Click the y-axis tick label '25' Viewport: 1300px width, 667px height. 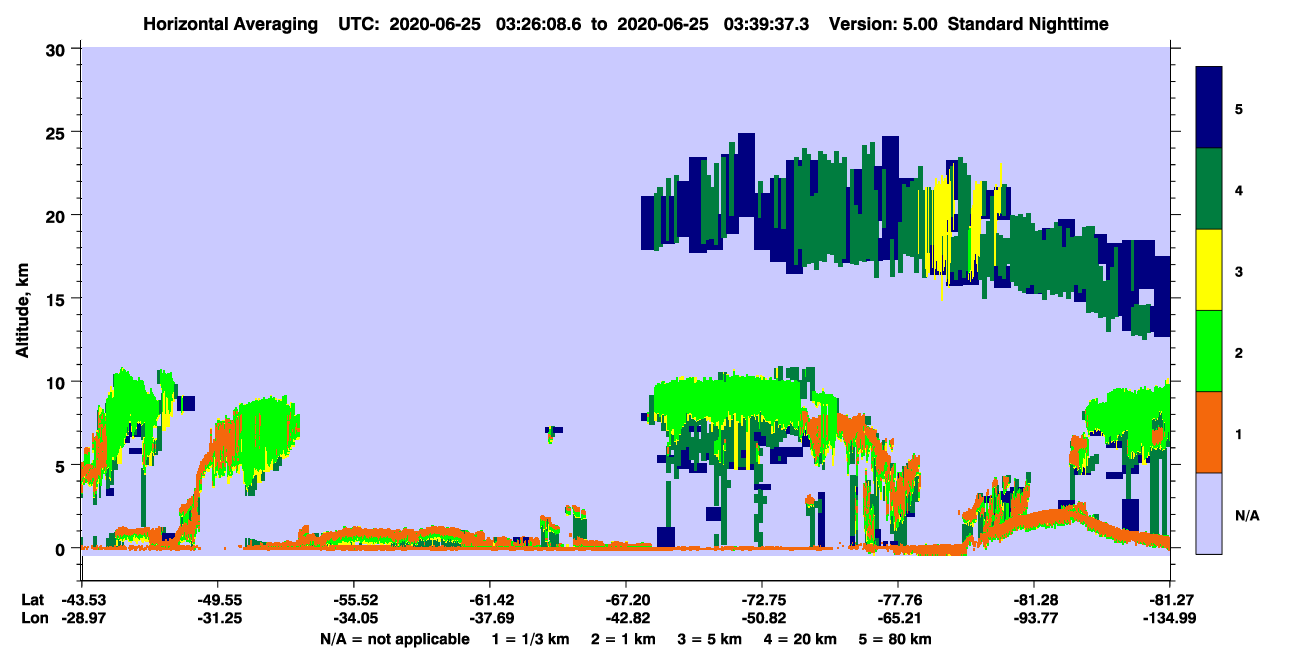(58, 132)
